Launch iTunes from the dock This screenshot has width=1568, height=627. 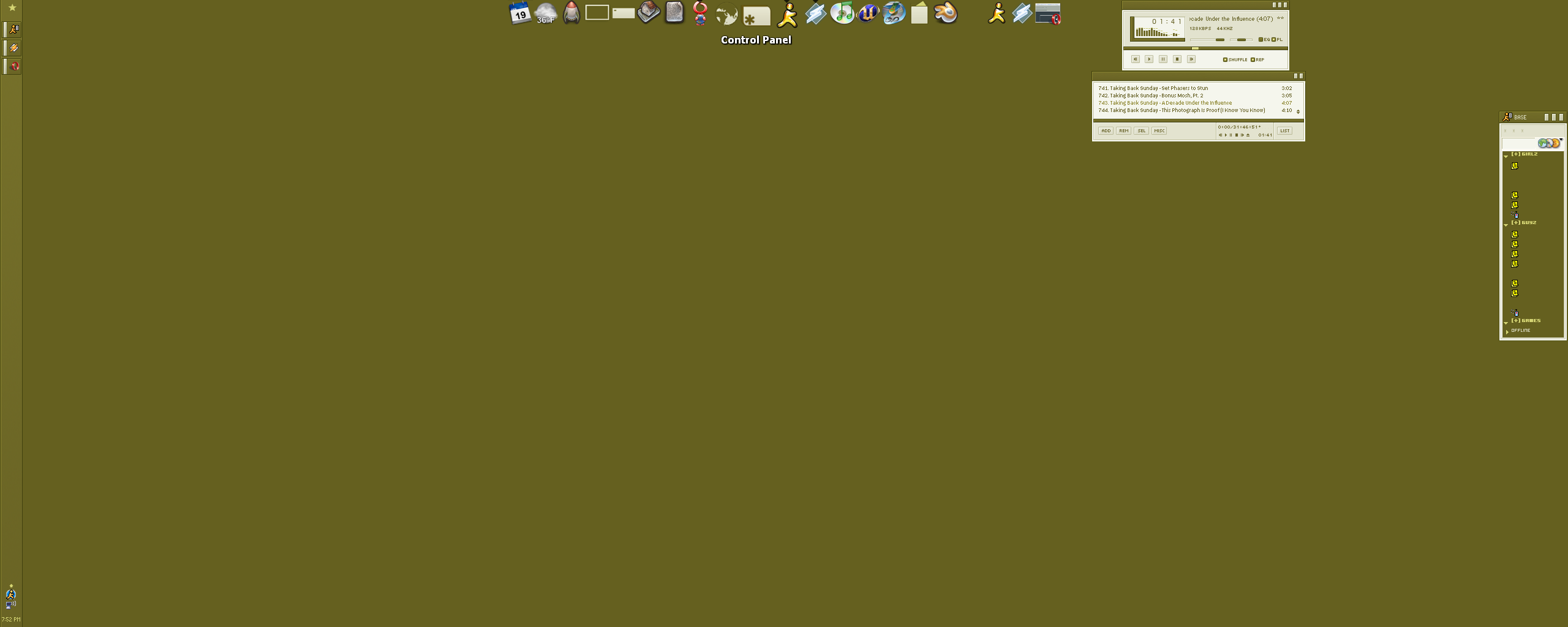(x=842, y=13)
